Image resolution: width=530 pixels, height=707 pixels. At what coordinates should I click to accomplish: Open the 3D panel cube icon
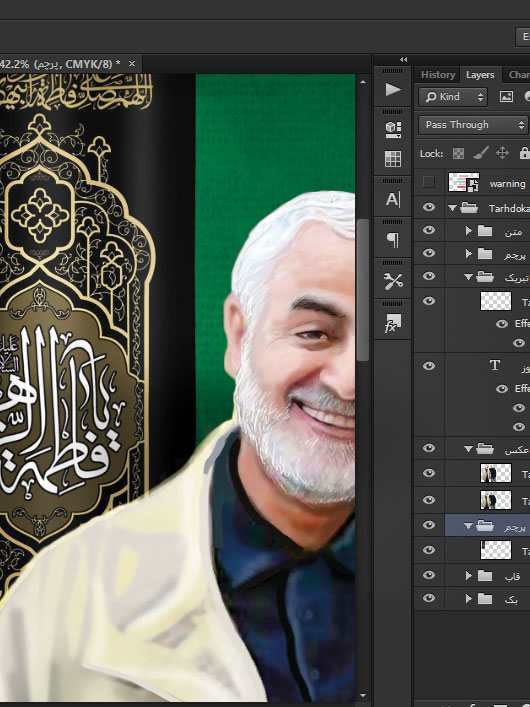393,130
